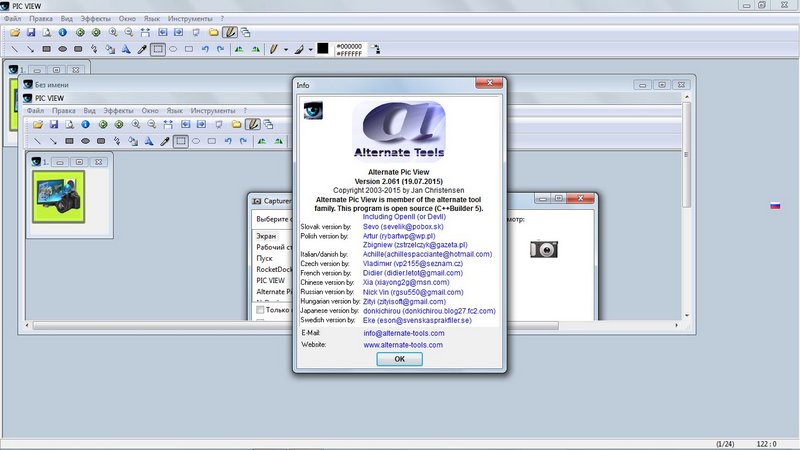800x450 pixels.
Task: Click the cascade windows icon in the main toolbar
Action: [245, 33]
